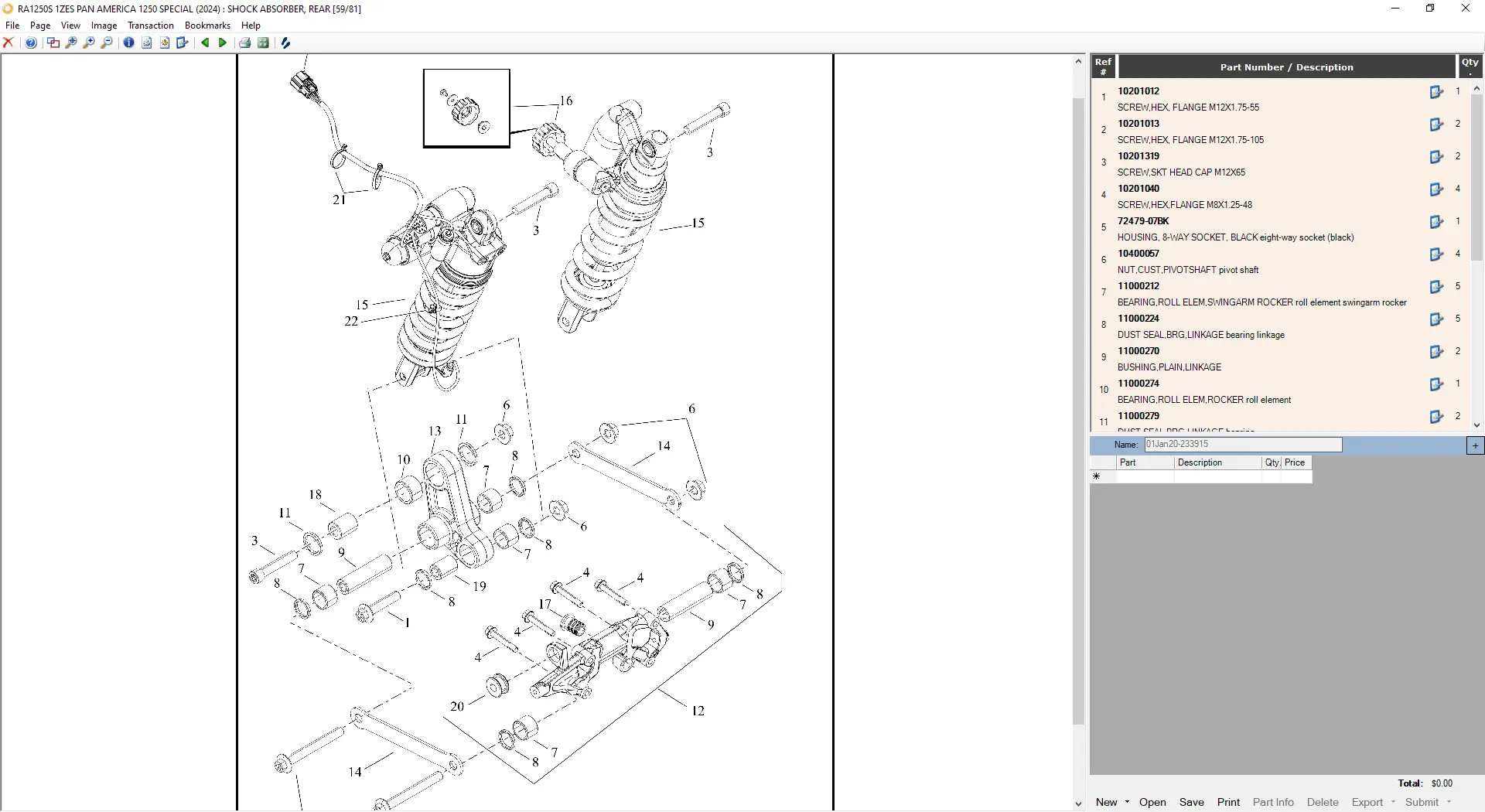Image resolution: width=1485 pixels, height=812 pixels.
Task: Go to previous page with green left arrow
Action: pyautogui.click(x=205, y=43)
